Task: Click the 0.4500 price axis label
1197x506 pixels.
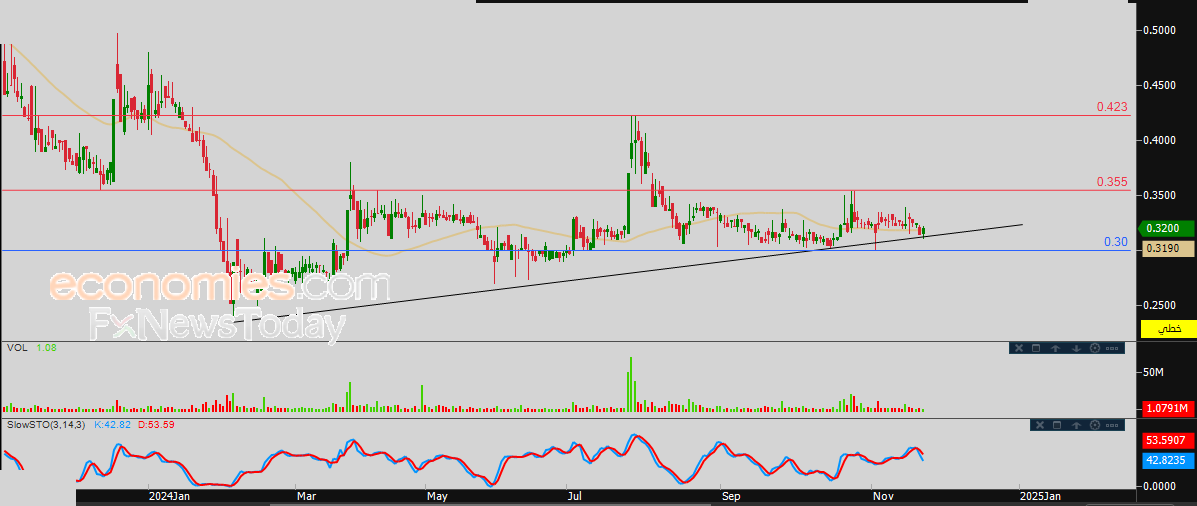Action: click(x=1159, y=85)
